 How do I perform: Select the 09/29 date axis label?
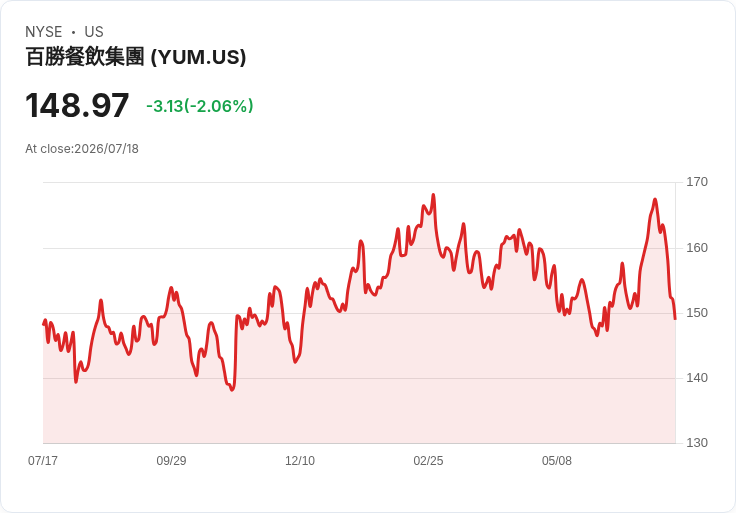tap(171, 460)
